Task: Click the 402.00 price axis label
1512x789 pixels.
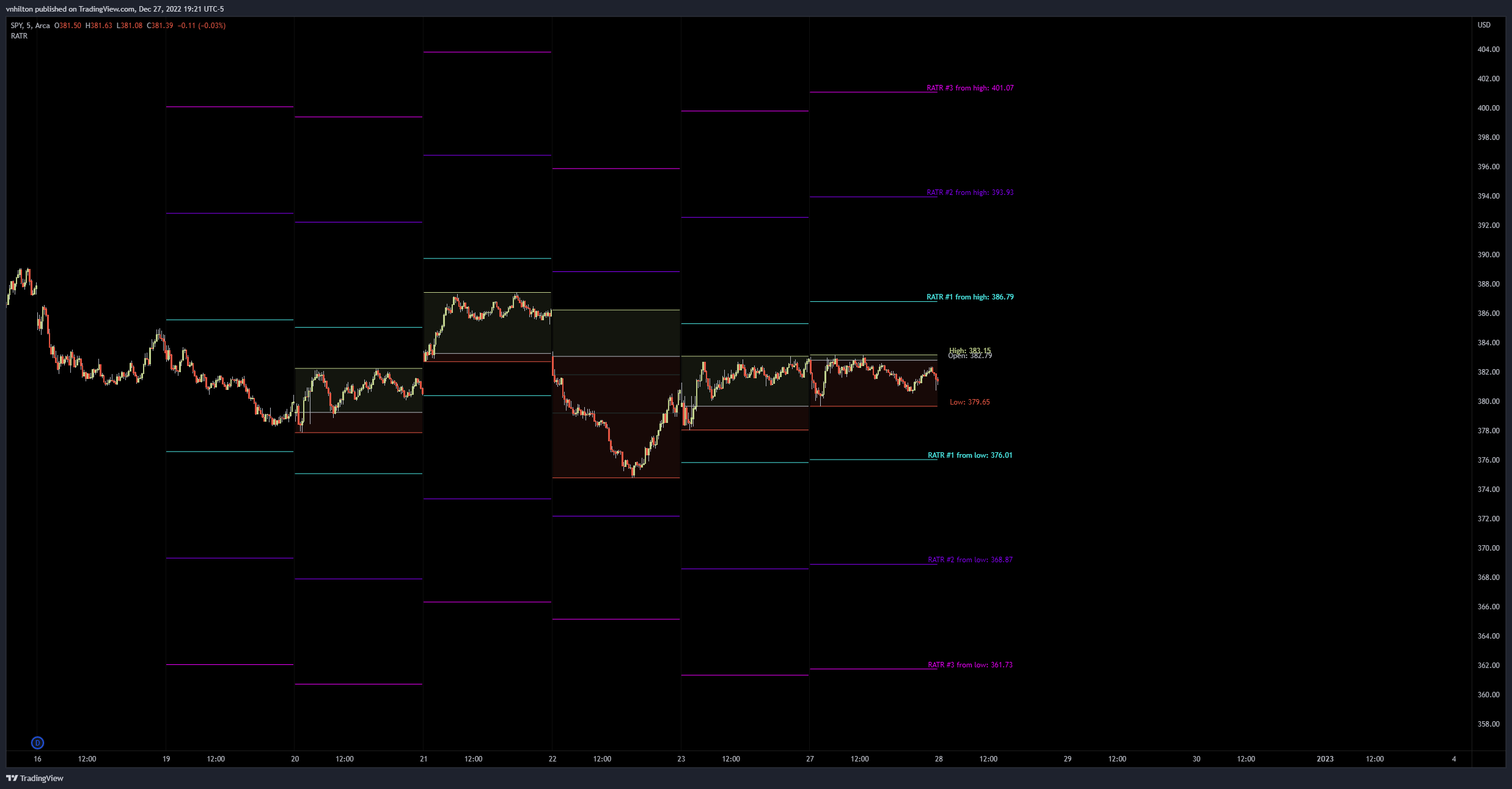Action: pos(1488,79)
